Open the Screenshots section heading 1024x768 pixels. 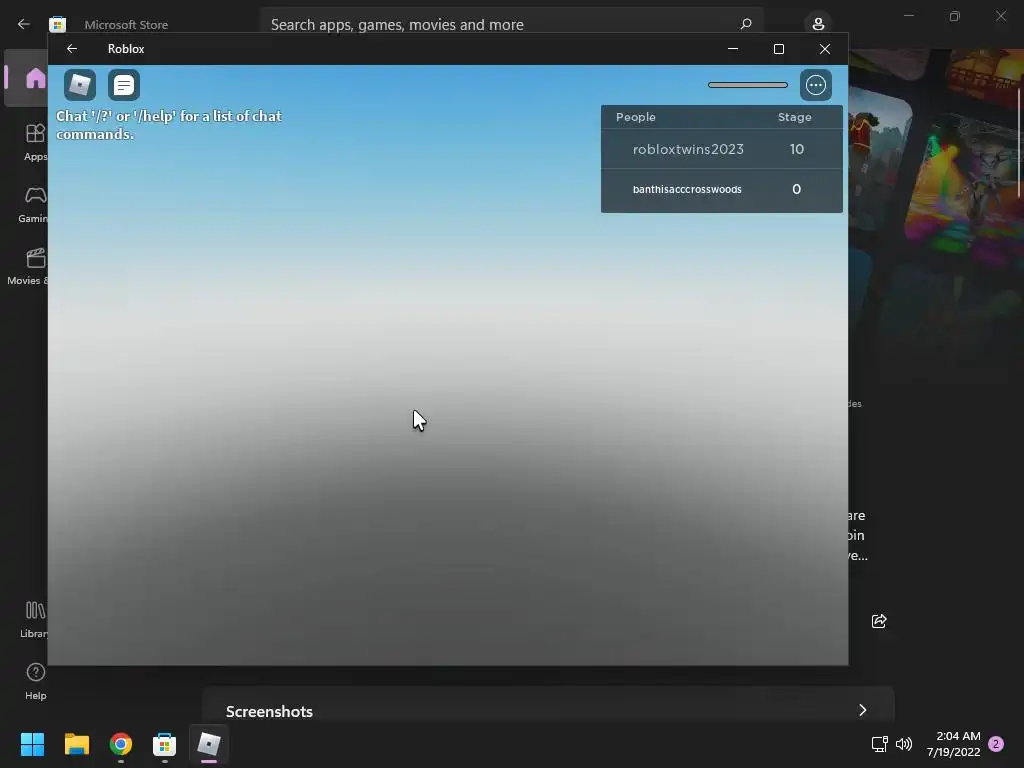click(x=269, y=711)
